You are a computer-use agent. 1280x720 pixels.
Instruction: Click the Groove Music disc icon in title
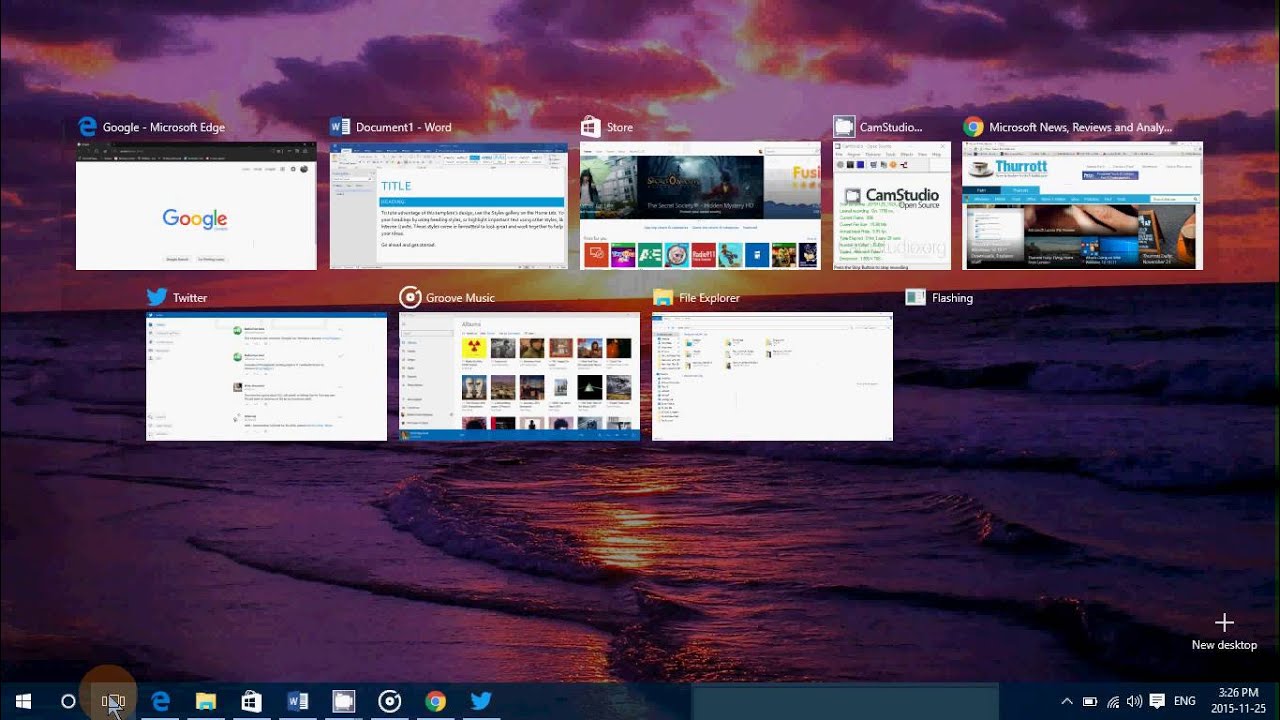pyautogui.click(x=409, y=297)
